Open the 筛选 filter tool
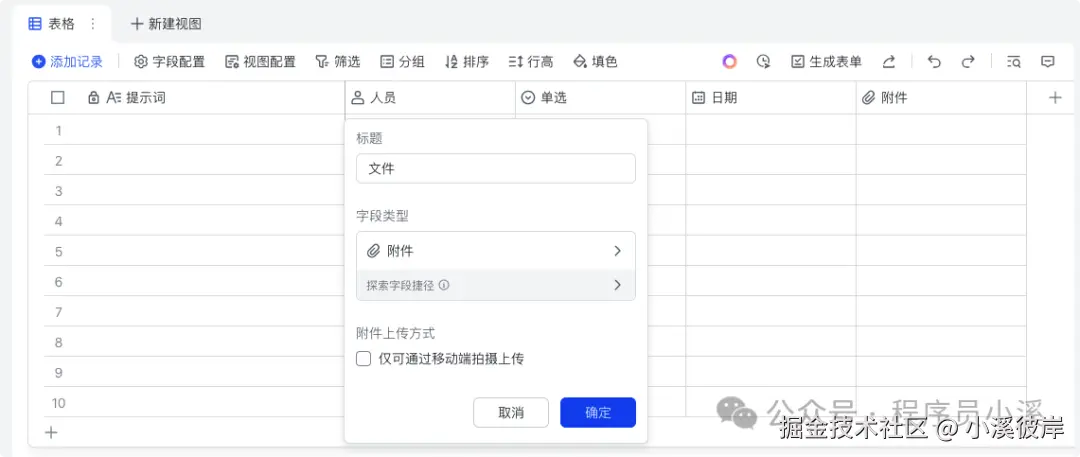The image size is (1080, 457). 338,62
